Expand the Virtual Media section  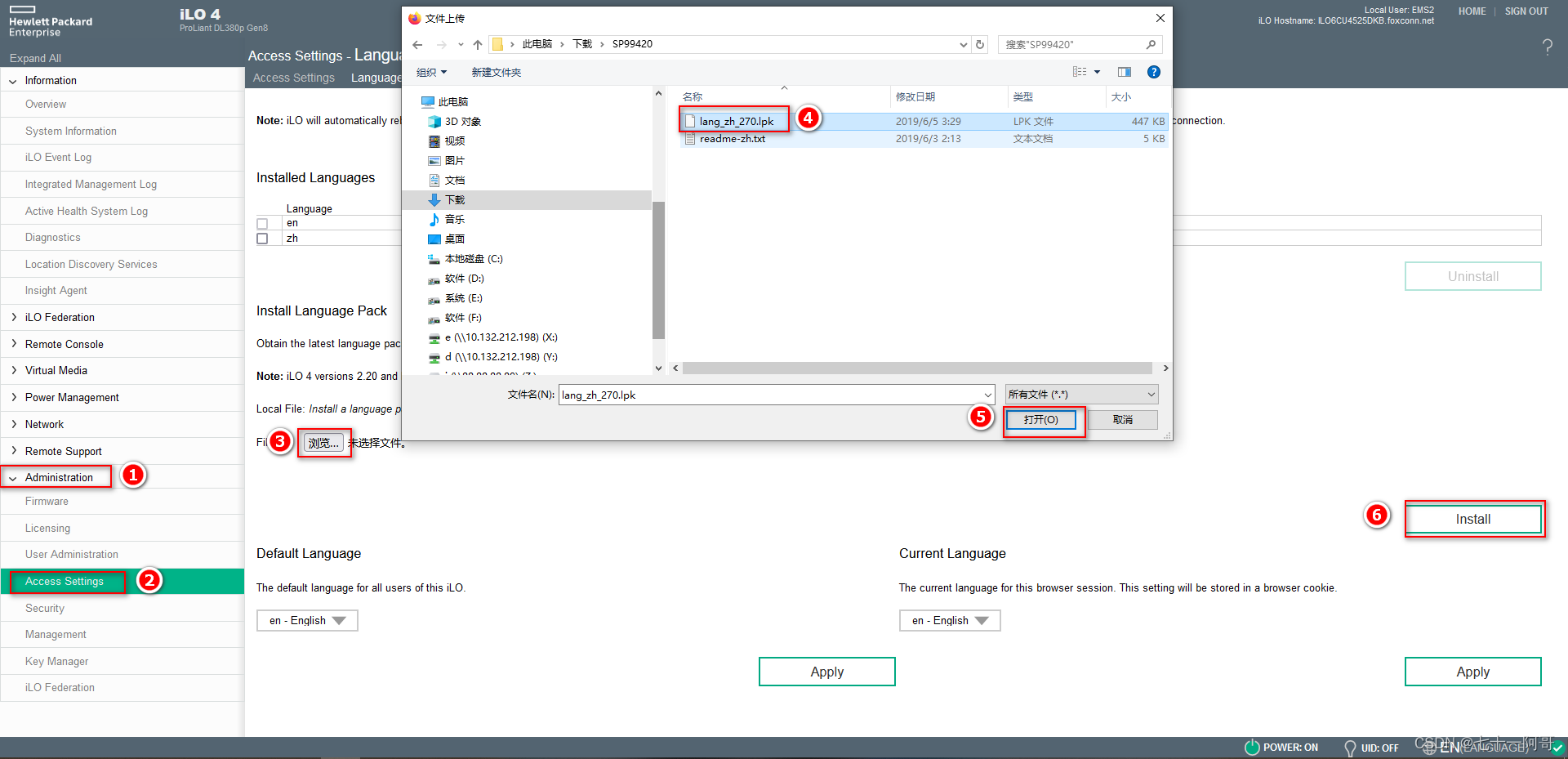click(x=13, y=370)
